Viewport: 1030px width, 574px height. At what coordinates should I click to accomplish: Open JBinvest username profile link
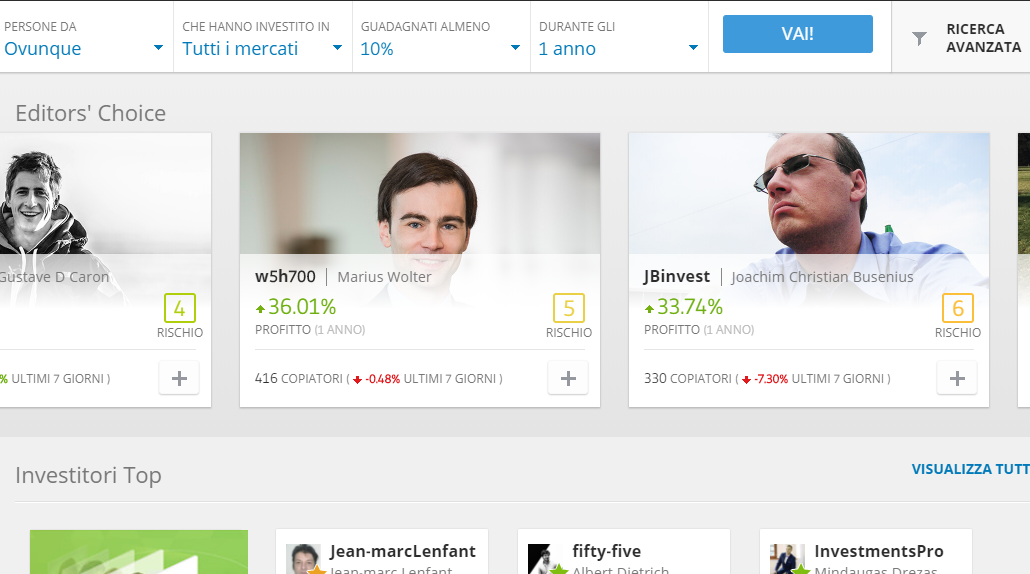677,276
